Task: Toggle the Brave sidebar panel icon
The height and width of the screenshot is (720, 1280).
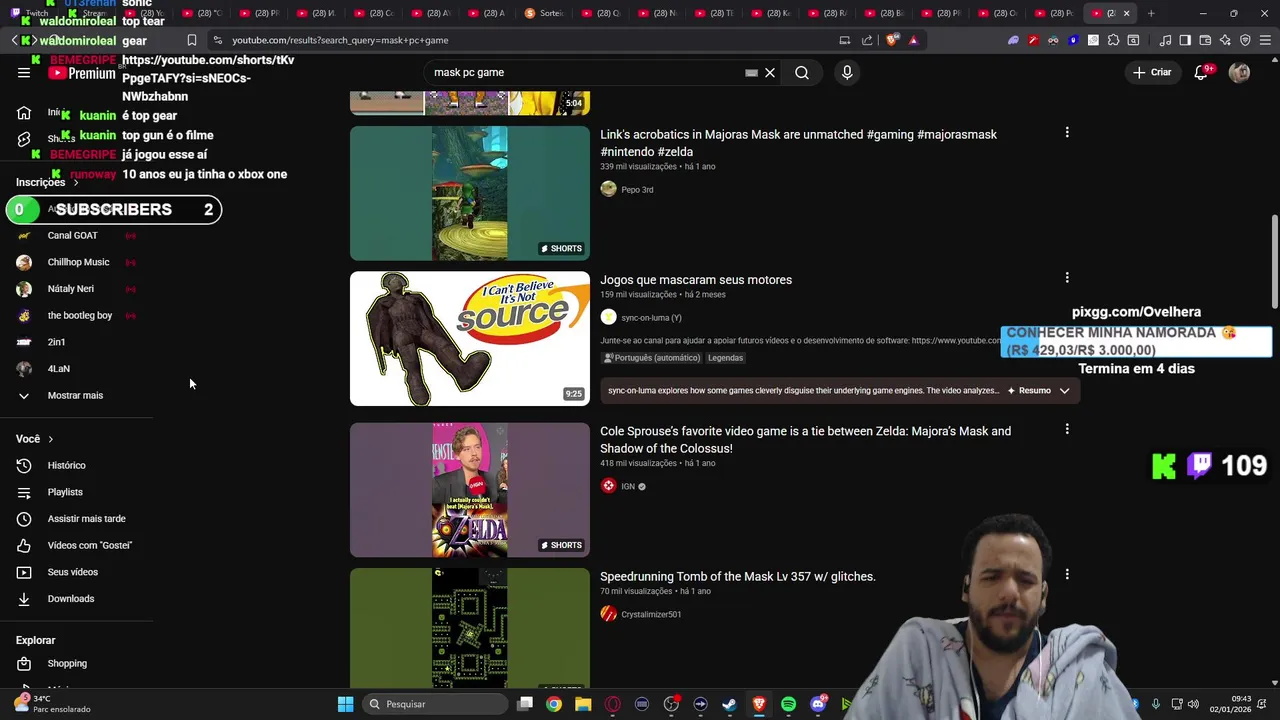Action: [x=1185, y=40]
